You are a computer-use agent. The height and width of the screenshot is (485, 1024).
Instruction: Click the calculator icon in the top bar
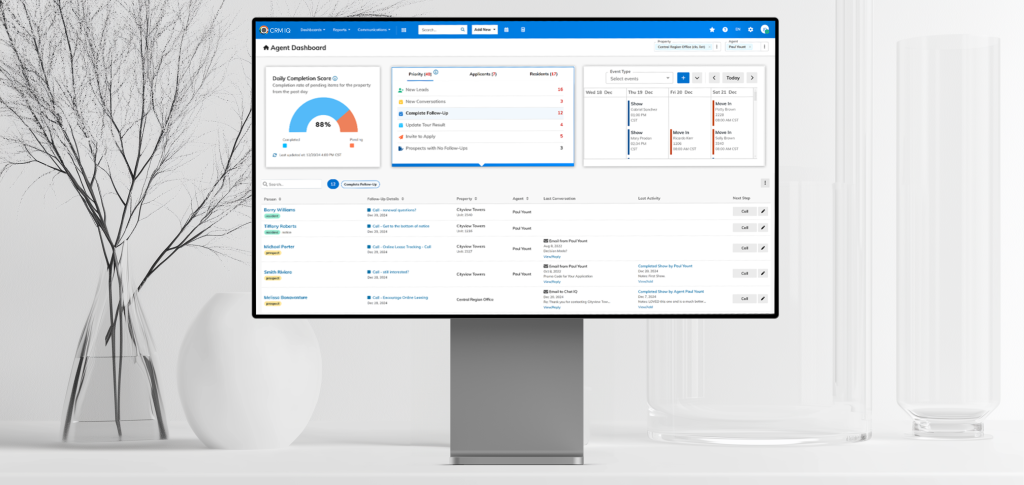pos(523,30)
